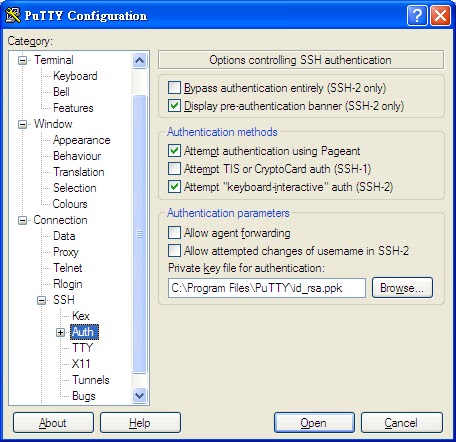Collapse the Window tree node

(x=23, y=124)
